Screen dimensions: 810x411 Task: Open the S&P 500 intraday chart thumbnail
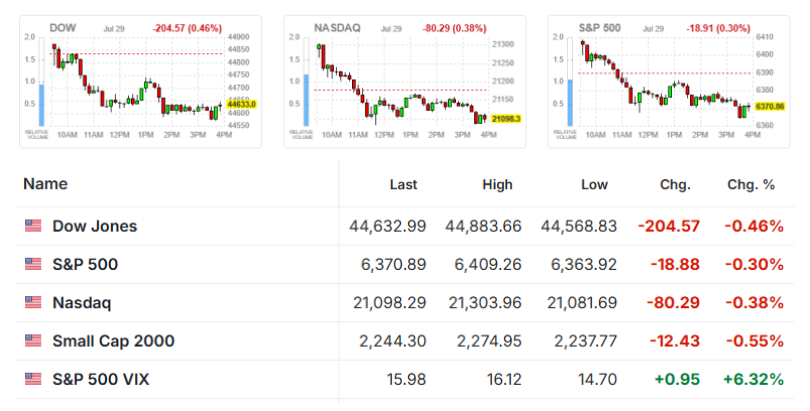(669, 82)
